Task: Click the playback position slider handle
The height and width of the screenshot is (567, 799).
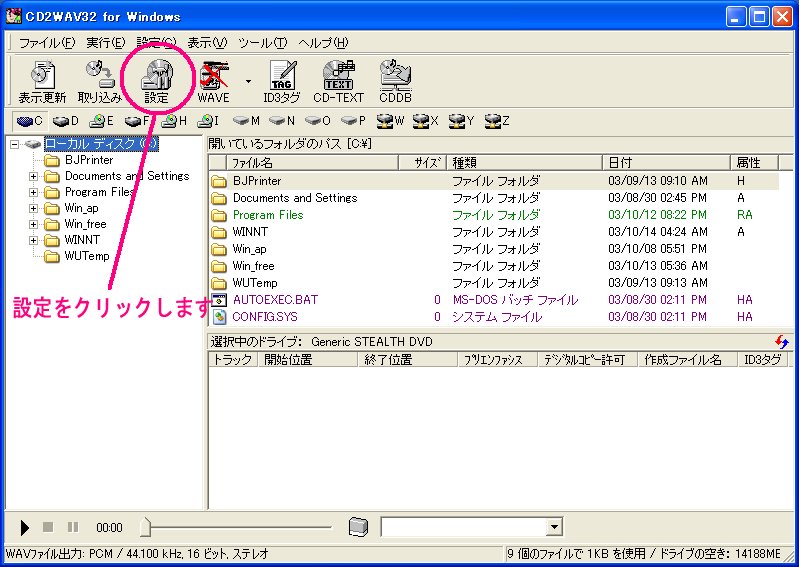Action: (146, 527)
